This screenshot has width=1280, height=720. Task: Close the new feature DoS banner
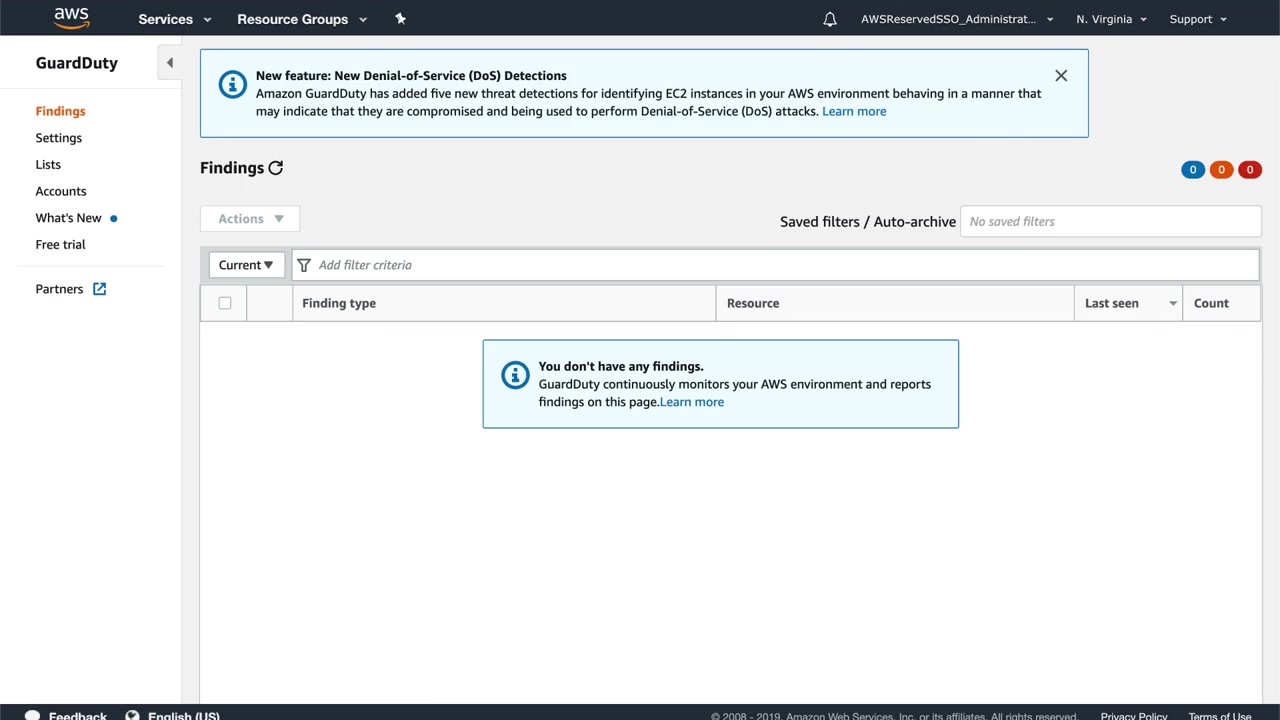(1061, 75)
